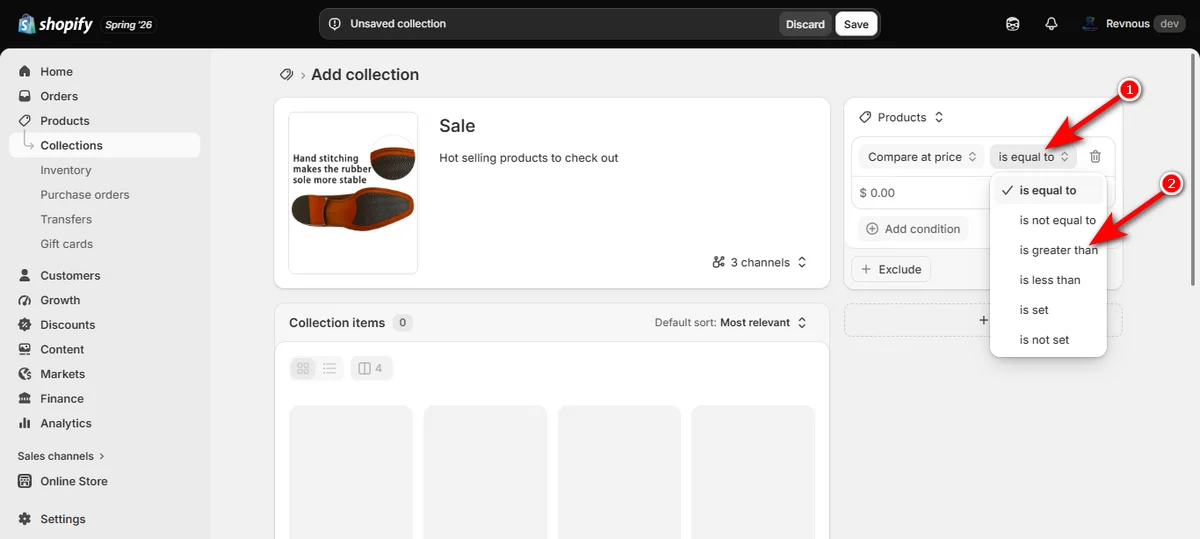1200x539 pixels.
Task: Click the Finance bank icon
Action: (25, 398)
